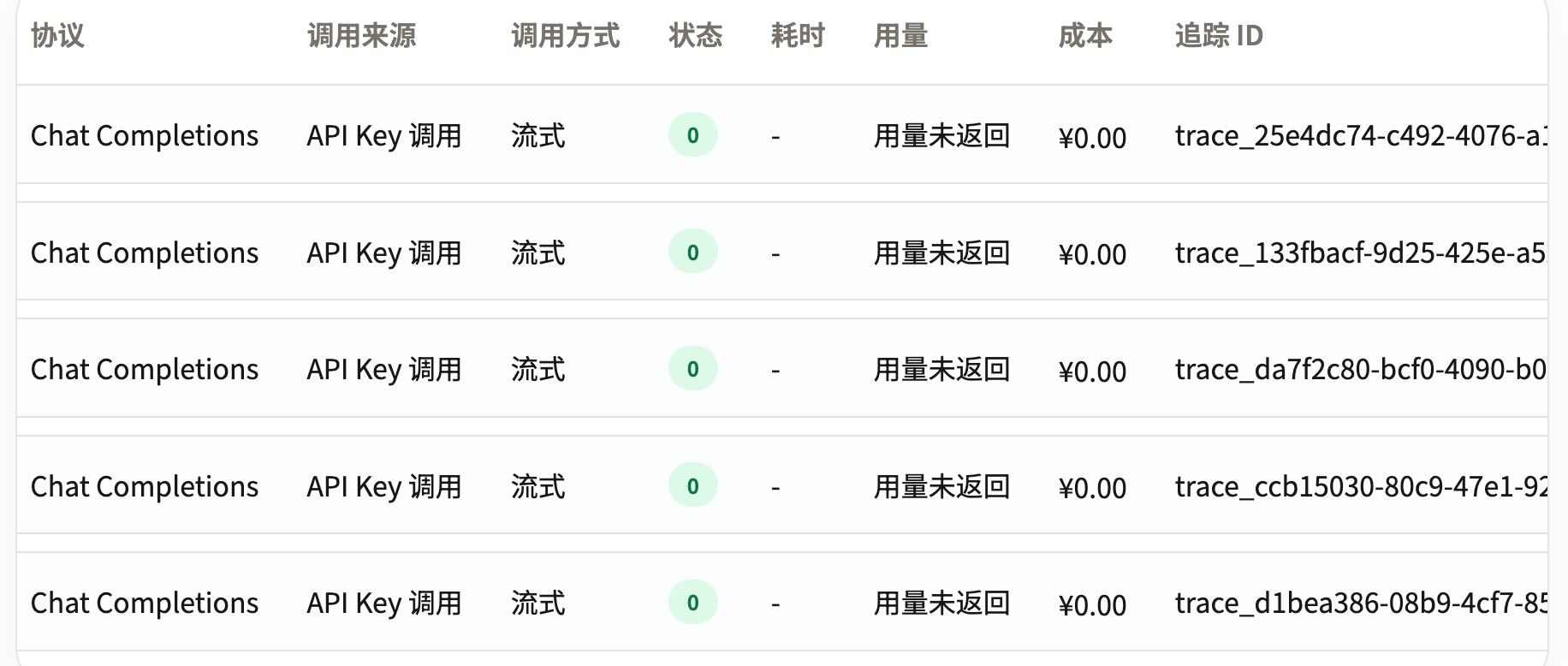Click status badge in trace_ccb15030 row

pos(693,485)
